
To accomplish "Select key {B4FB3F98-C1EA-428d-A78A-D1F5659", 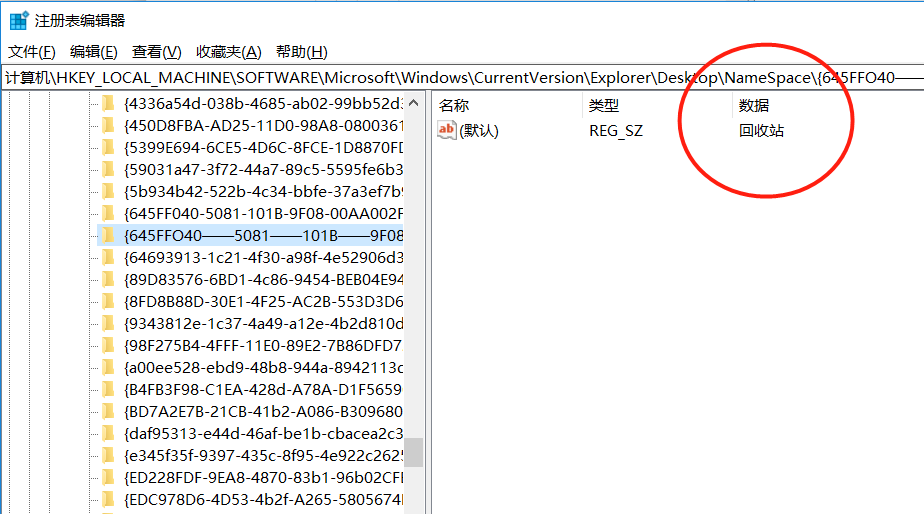I will 263,390.
